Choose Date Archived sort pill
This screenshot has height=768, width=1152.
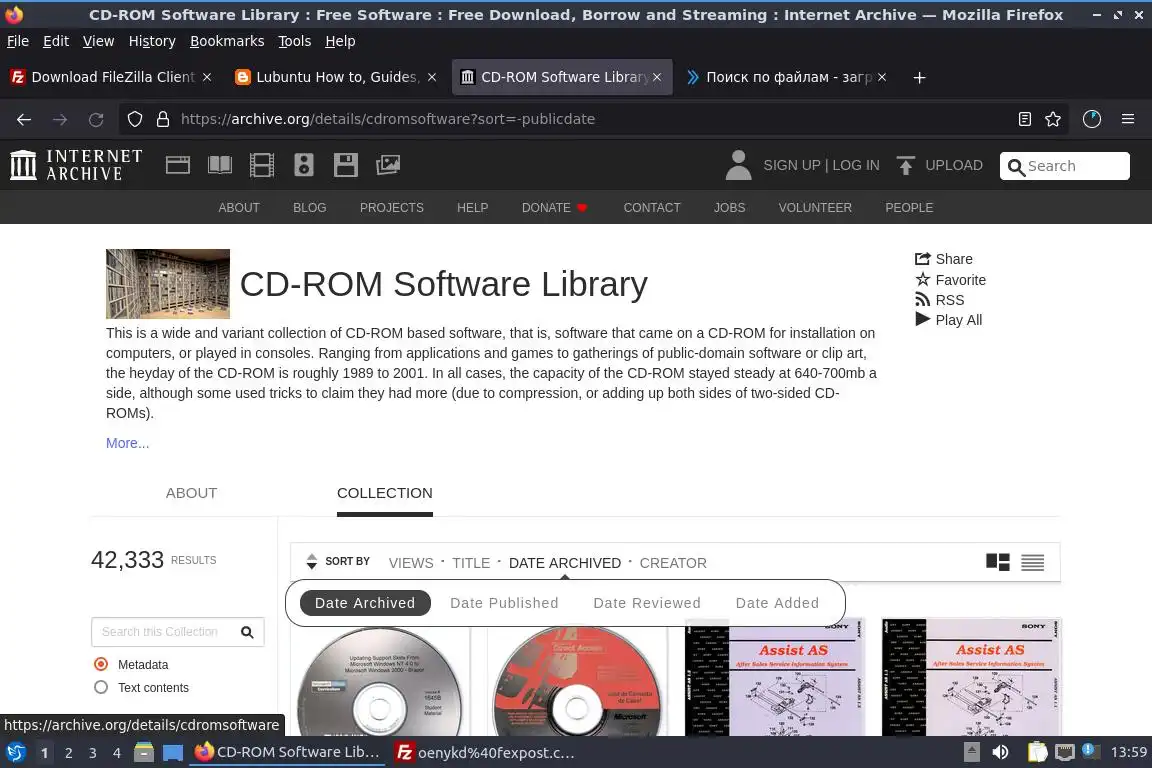[365, 603]
